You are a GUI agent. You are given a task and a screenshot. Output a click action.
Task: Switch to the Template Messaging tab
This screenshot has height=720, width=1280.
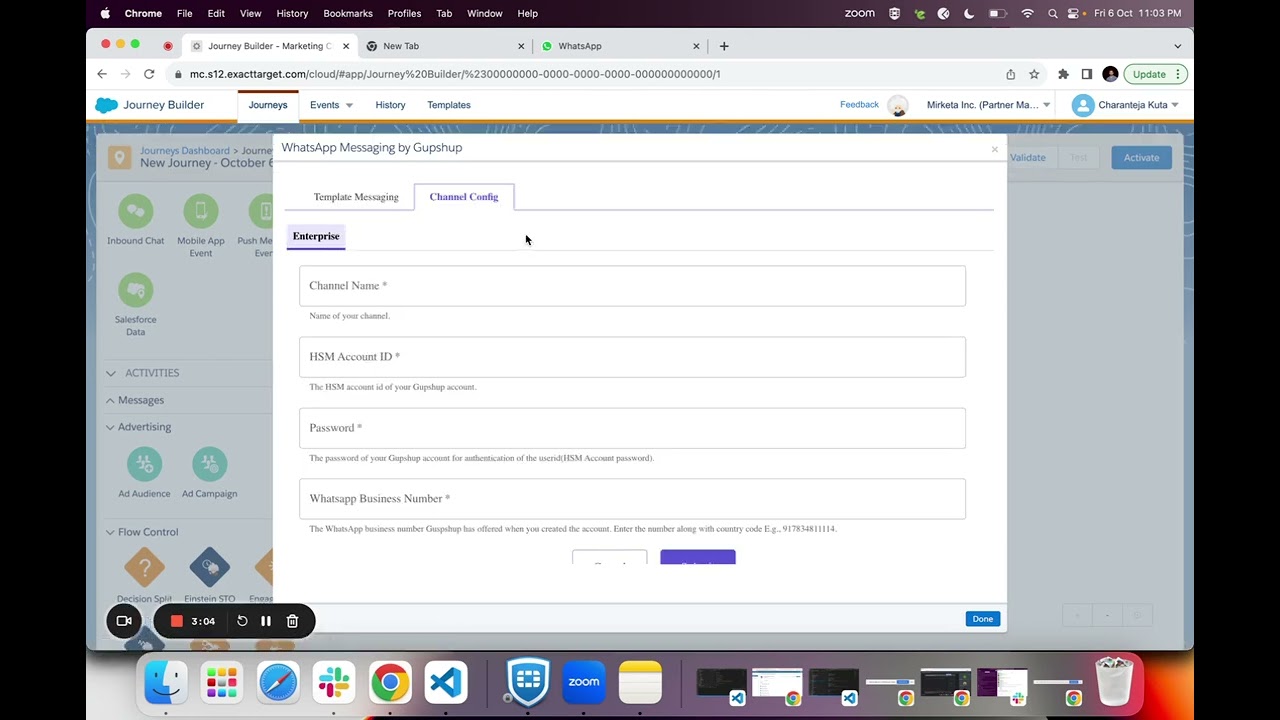356,197
